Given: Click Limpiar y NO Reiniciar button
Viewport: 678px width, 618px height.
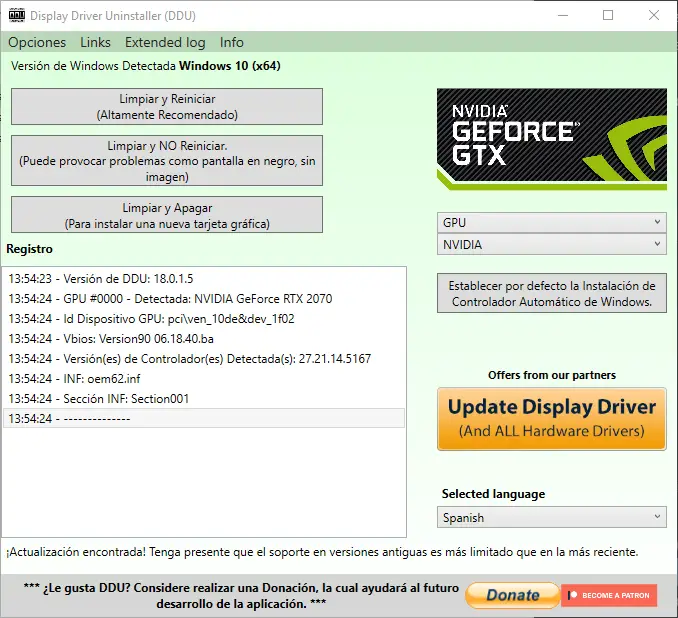Looking at the screenshot, I should coord(167,161).
